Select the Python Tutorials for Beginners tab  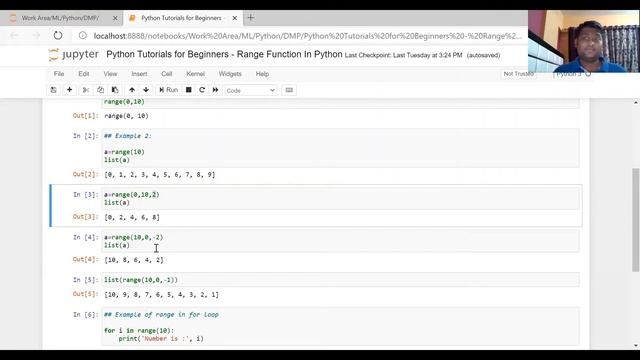click(x=181, y=18)
